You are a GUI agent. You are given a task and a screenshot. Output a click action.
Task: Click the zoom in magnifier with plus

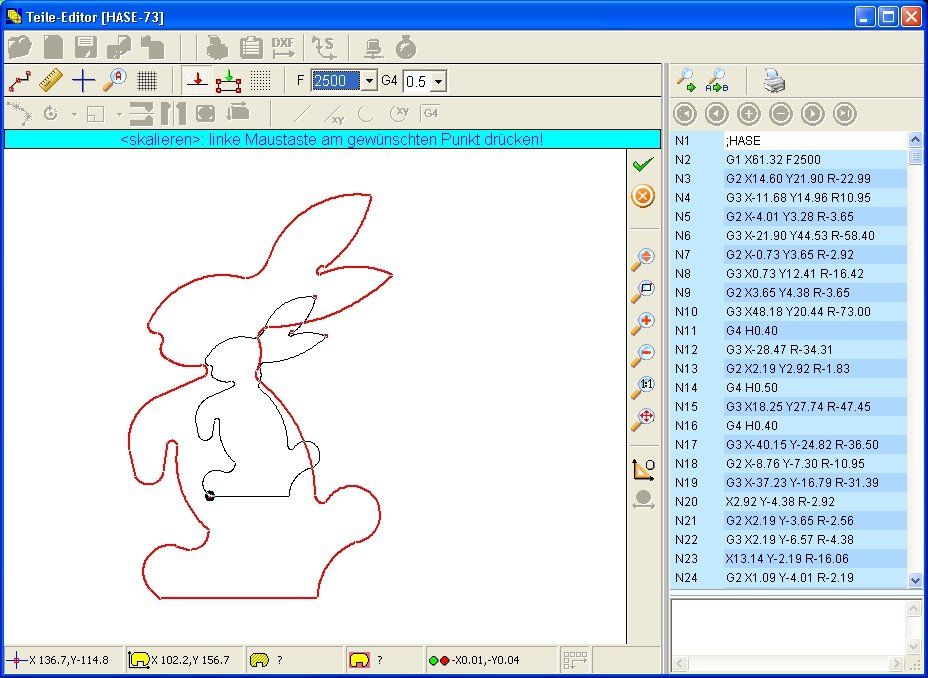tap(643, 324)
